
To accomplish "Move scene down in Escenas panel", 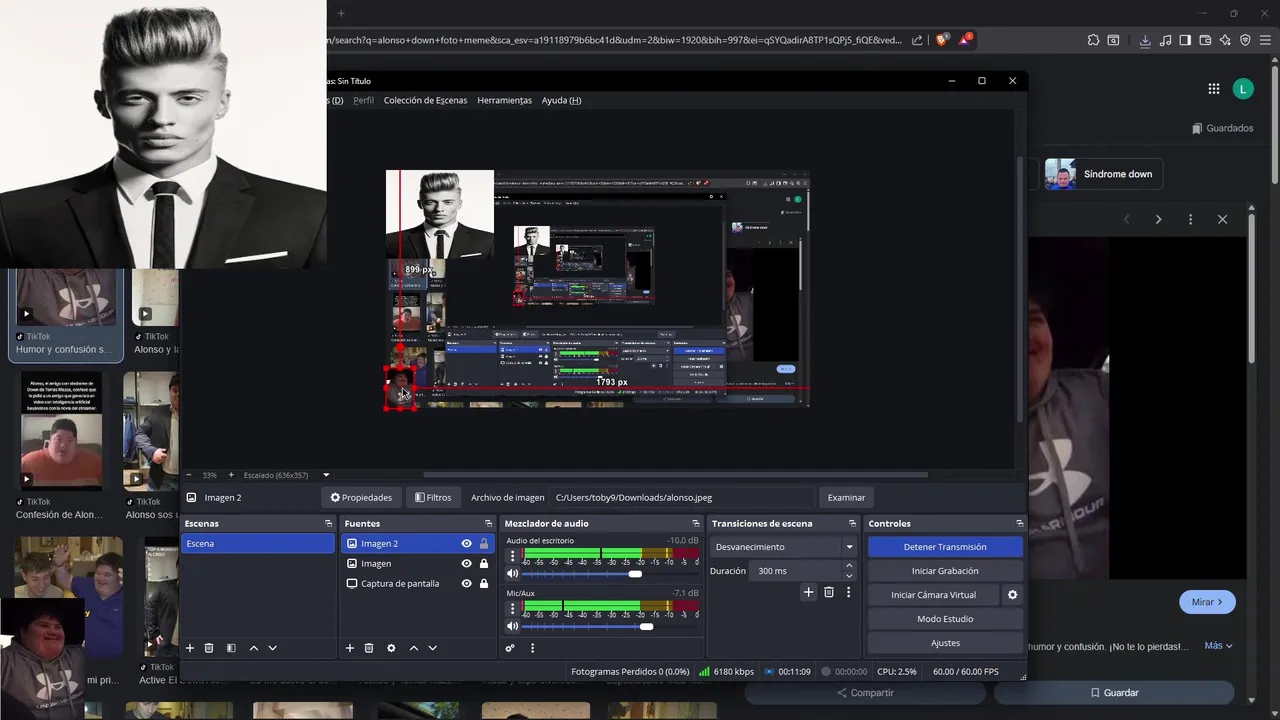I will pyautogui.click(x=272, y=648).
